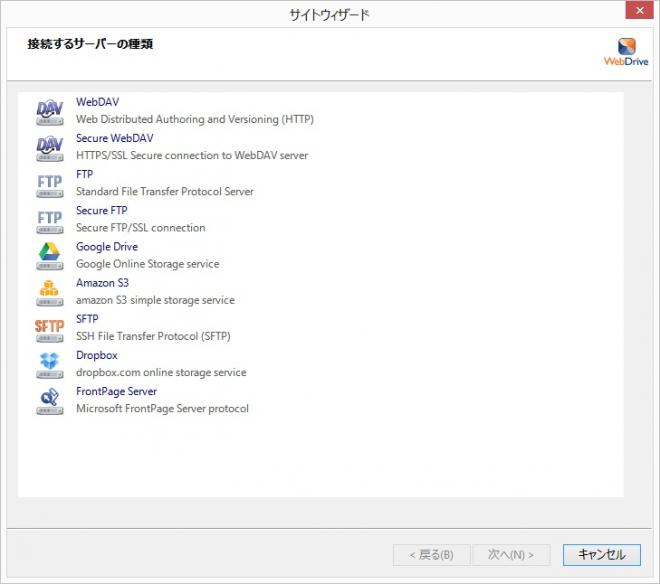This screenshot has width=660, height=584.
Task: Click 'Standard File Transfer Protocol Server' description
Action: pos(165,192)
